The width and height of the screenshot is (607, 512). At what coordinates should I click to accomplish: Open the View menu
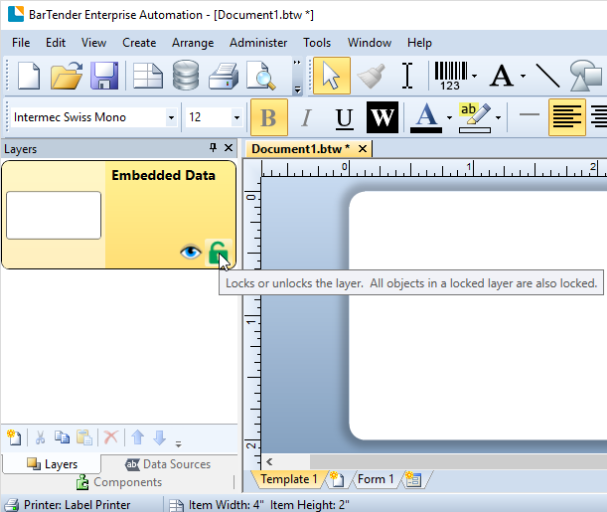(94, 43)
